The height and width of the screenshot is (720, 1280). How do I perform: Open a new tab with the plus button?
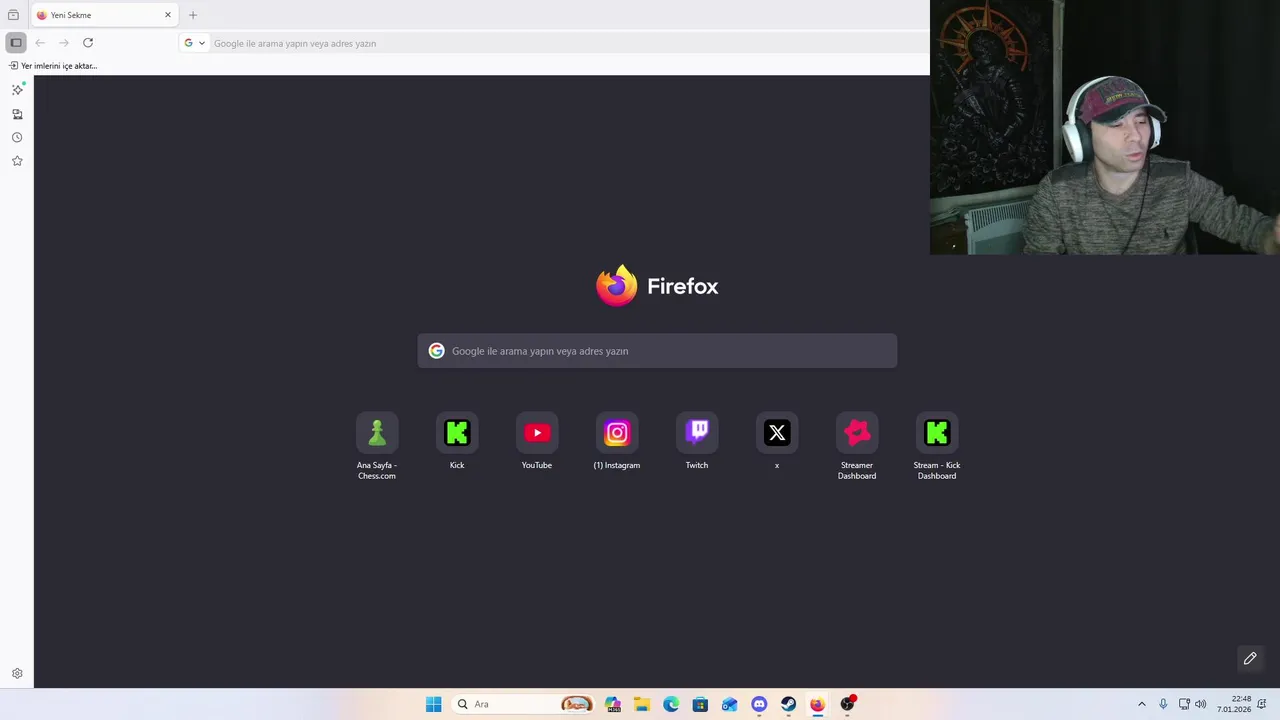[x=193, y=15]
